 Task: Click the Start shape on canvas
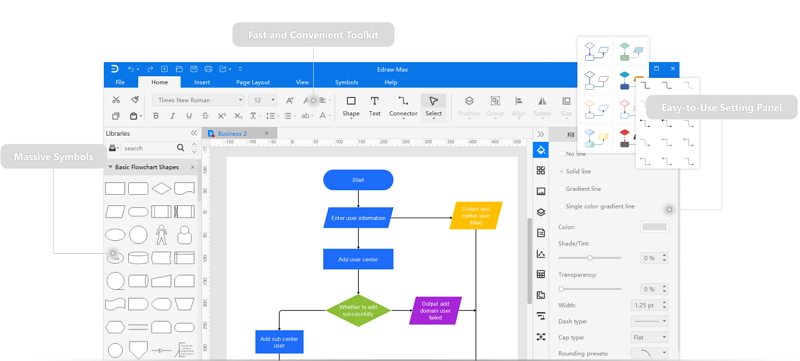pyautogui.click(x=358, y=180)
